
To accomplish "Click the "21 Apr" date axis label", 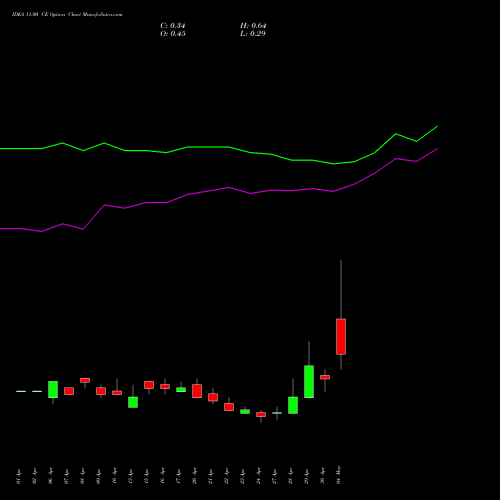I will tap(210, 476).
